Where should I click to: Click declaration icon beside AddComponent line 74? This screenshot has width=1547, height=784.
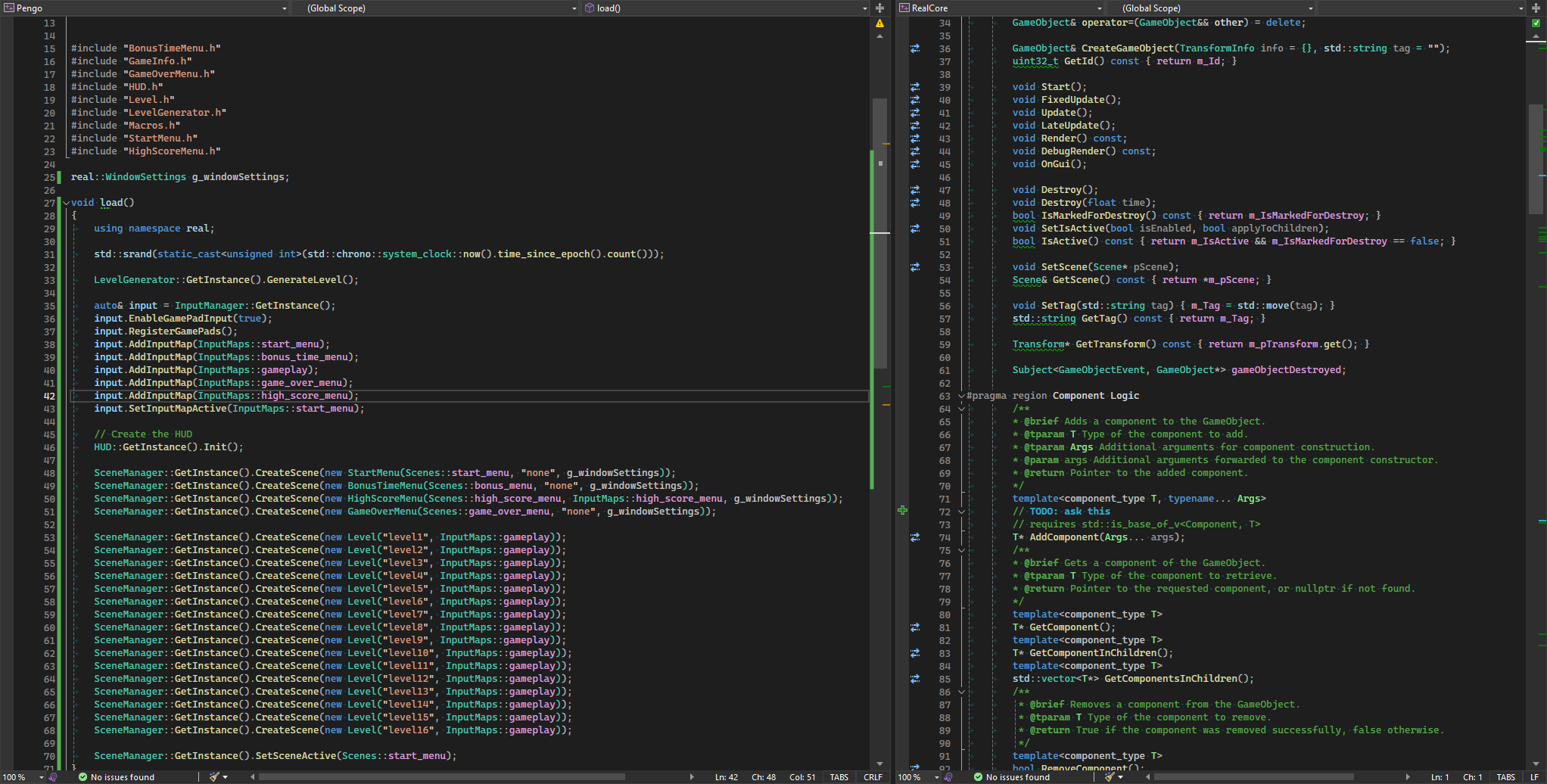click(915, 537)
